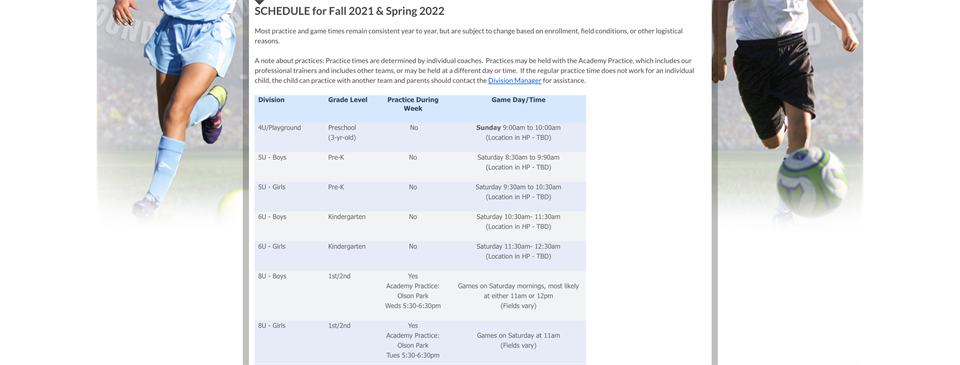
Task: Click Pre-K in the 5U - Girls row
Action: point(336,187)
